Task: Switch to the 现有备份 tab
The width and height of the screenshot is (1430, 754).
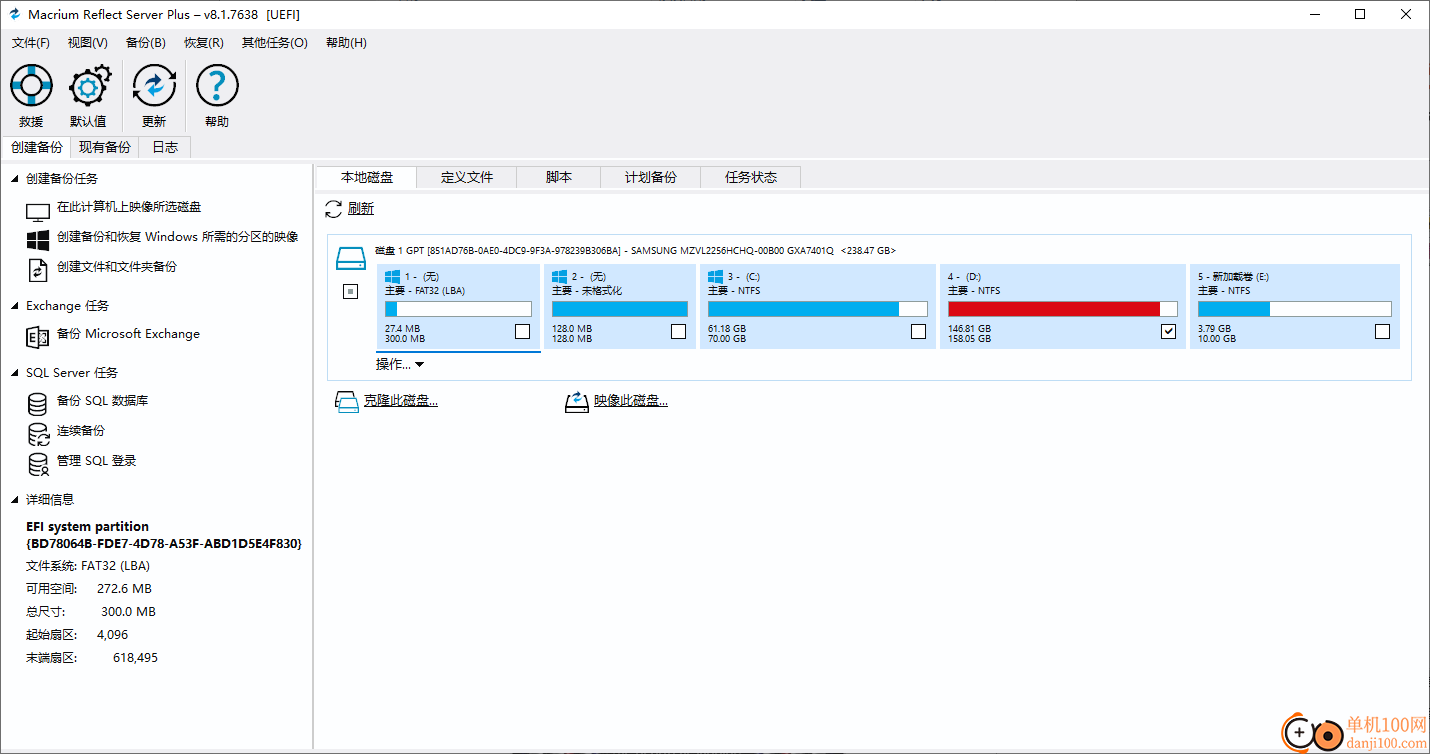Action: pos(105,147)
